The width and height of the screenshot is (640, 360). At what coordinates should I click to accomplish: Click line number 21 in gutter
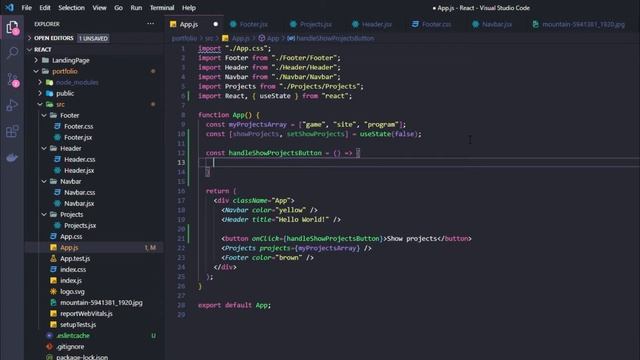tap(181, 238)
